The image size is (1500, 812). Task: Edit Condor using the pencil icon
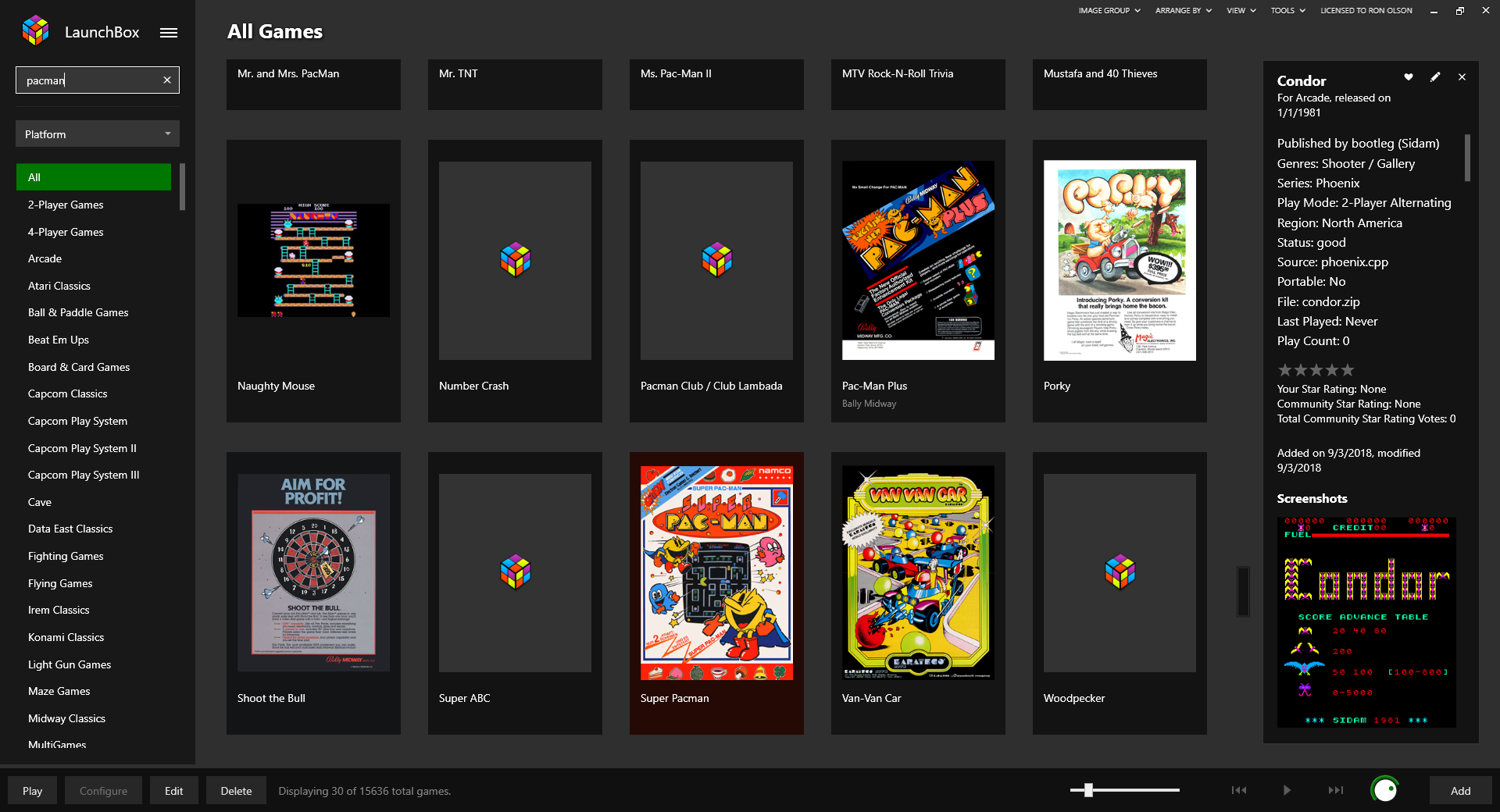click(1435, 77)
